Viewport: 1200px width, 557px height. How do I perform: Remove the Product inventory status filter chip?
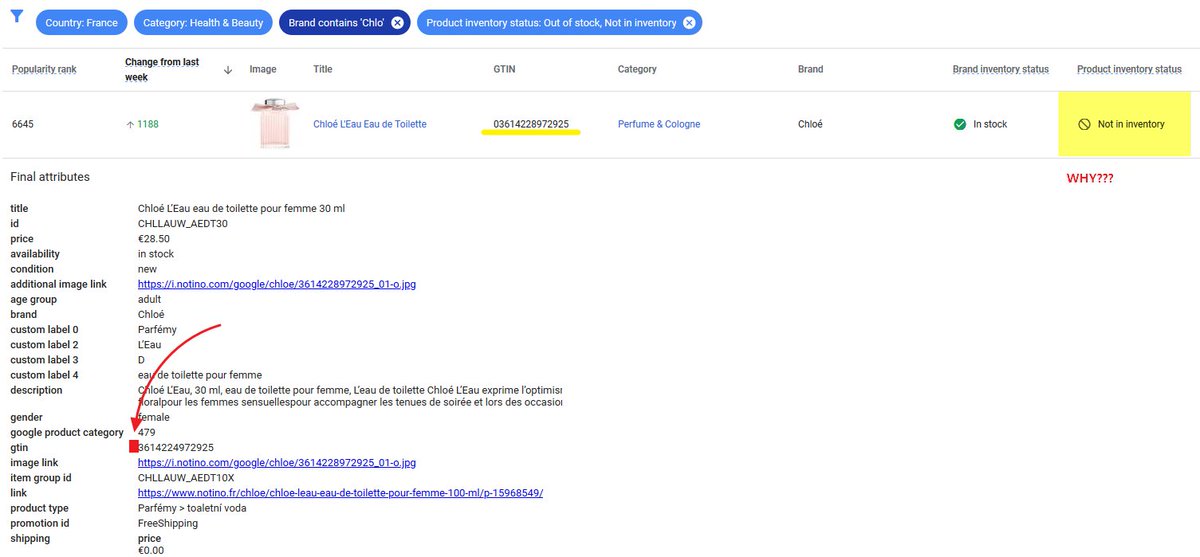(689, 23)
